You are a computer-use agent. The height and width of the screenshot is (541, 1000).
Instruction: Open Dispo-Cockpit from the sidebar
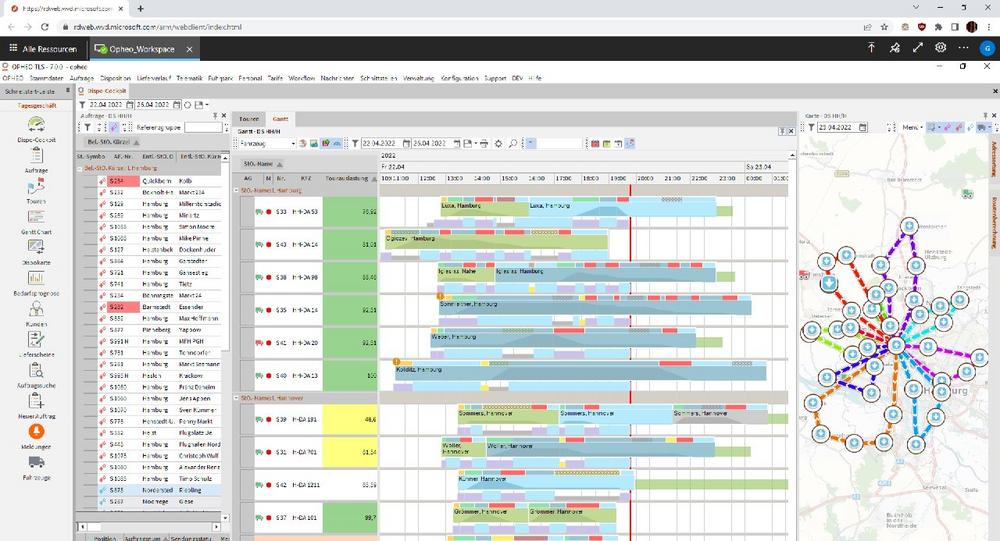[x=36, y=130]
